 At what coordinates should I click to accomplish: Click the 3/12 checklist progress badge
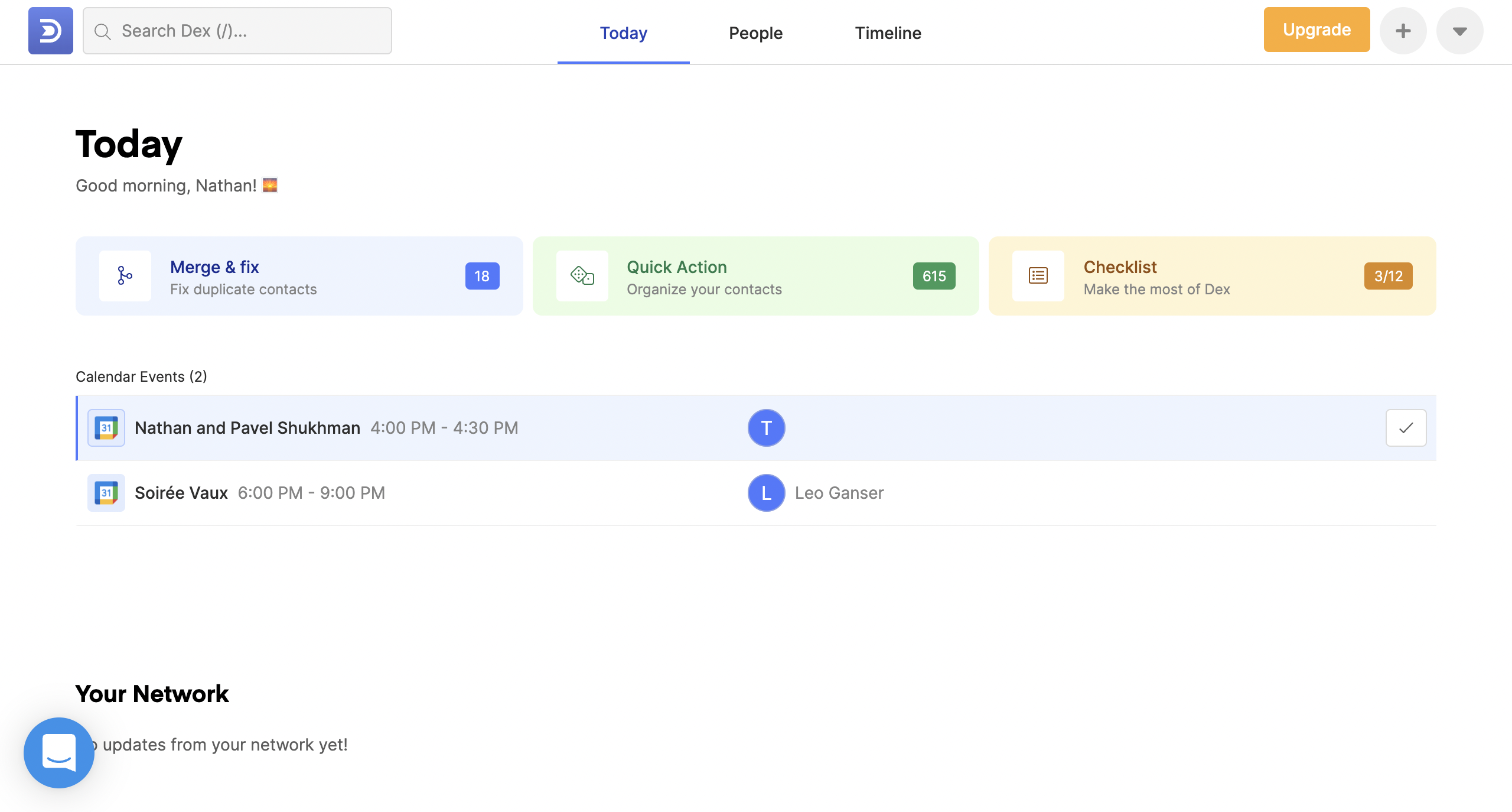[x=1389, y=276]
